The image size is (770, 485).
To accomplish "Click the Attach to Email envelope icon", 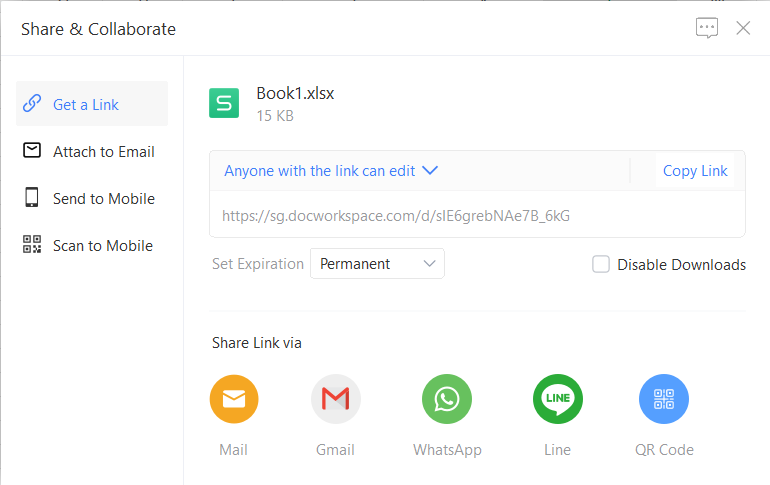I will coord(33,151).
